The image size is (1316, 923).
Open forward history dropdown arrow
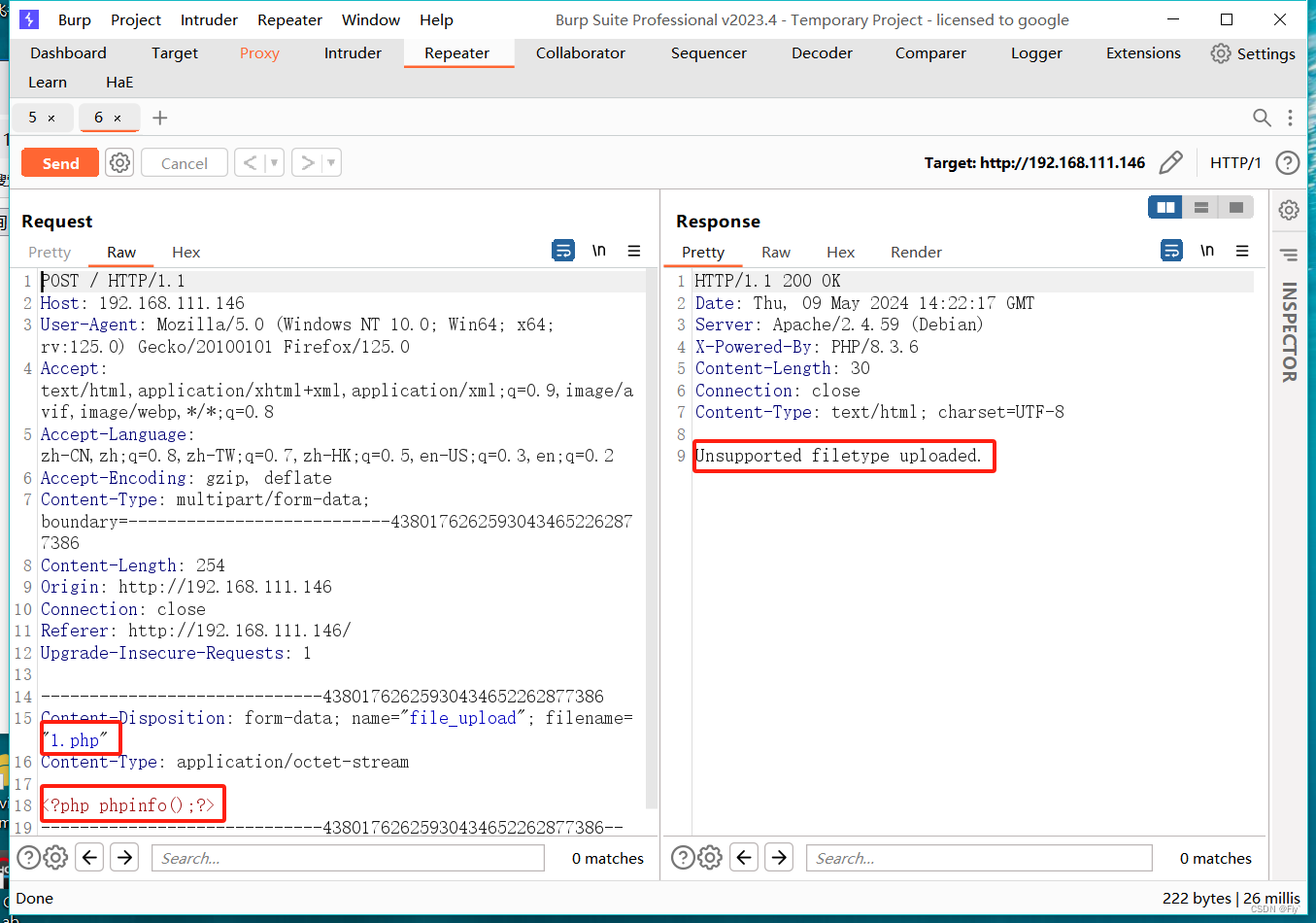[x=332, y=162]
